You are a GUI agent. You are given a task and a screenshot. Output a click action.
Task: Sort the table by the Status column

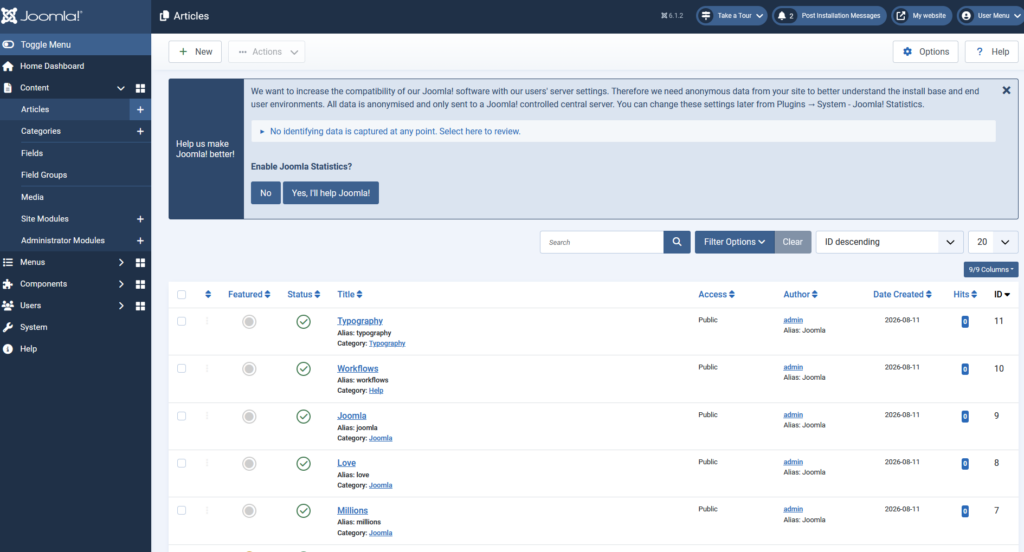click(304, 295)
